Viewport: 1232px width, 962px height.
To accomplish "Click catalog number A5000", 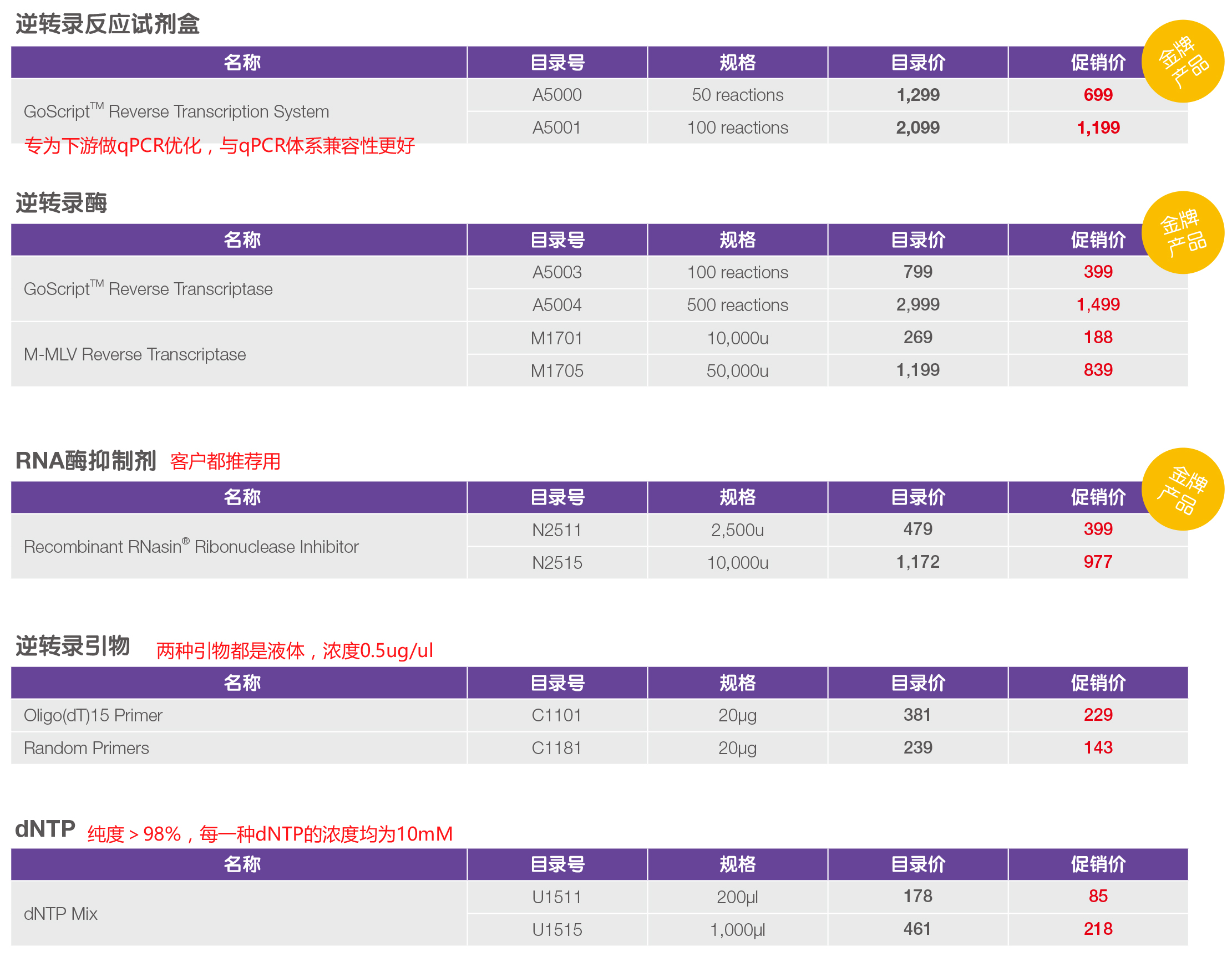I will [x=557, y=95].
